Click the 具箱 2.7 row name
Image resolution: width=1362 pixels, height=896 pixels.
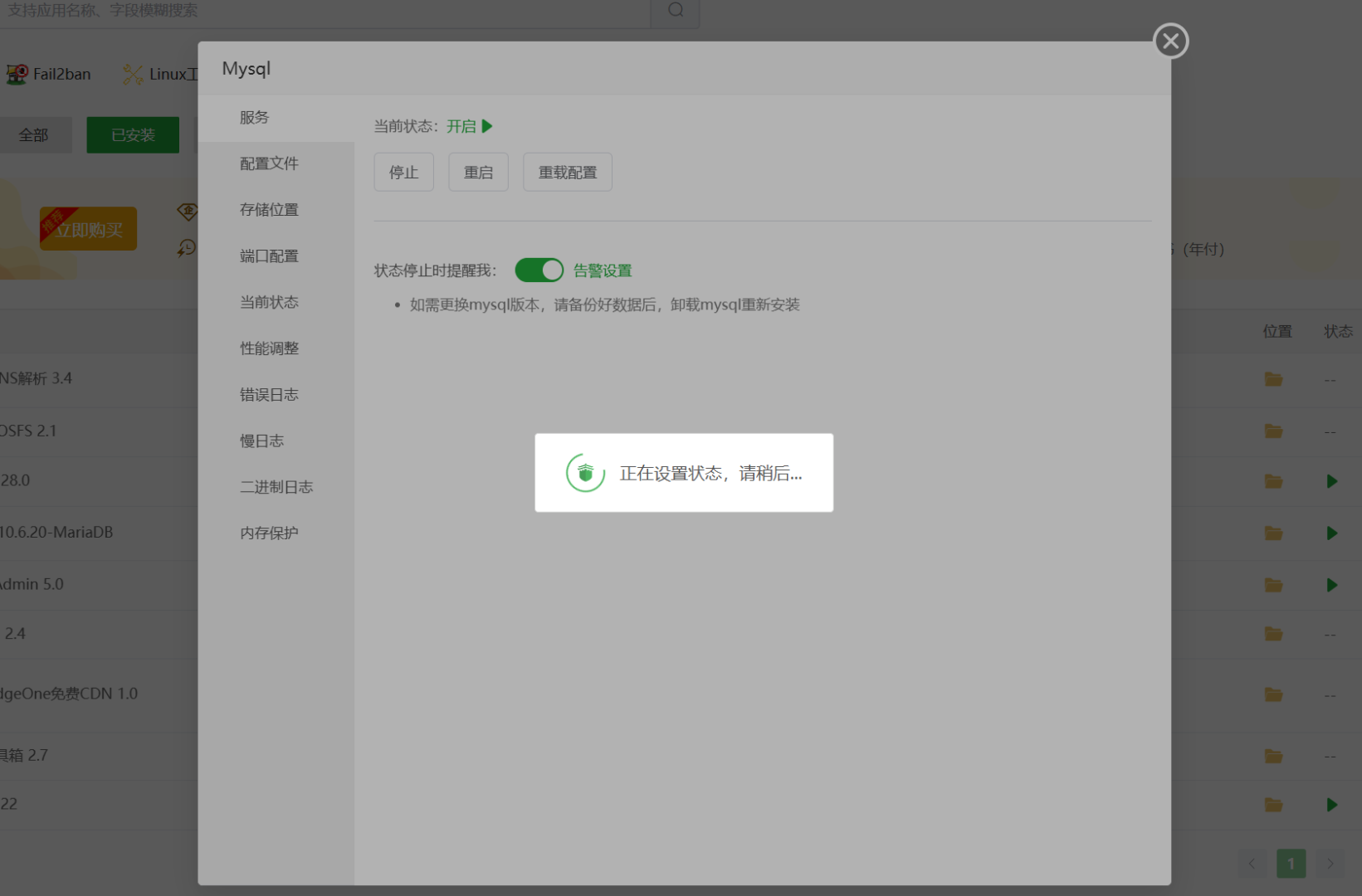point(24,756)
